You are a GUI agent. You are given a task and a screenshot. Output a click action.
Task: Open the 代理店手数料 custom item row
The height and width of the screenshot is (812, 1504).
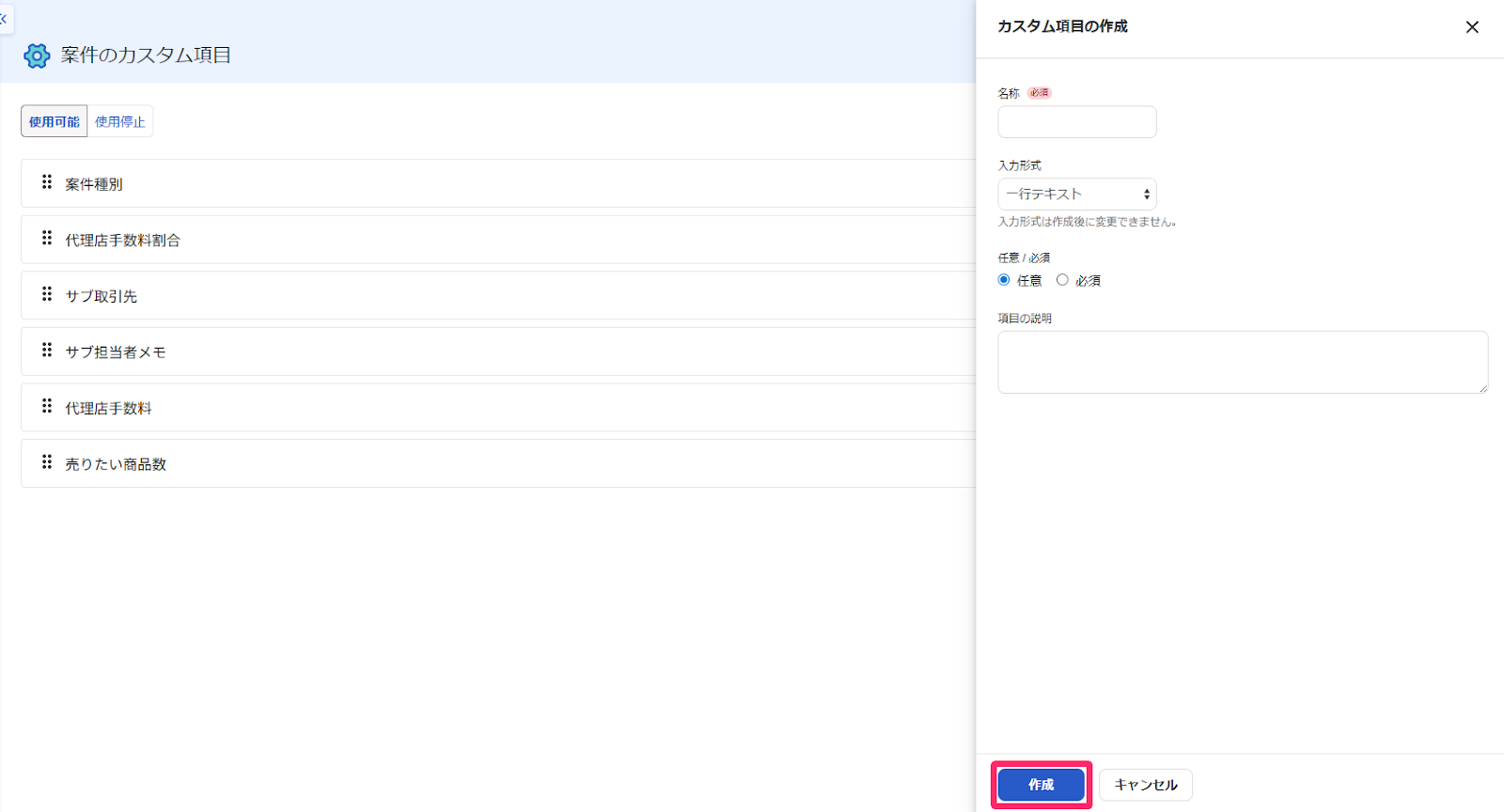(498, 407)
